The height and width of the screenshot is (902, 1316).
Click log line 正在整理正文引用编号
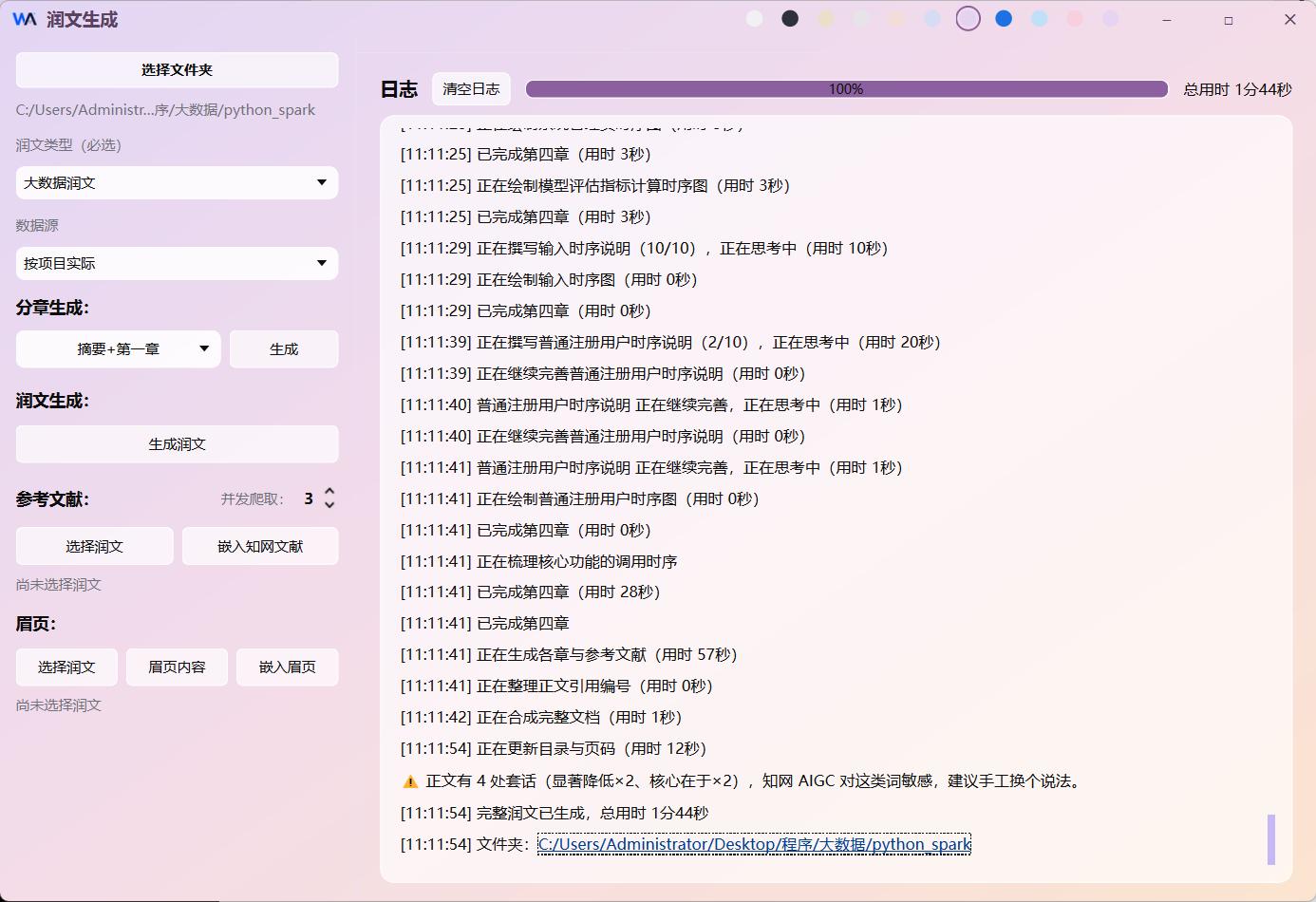[556, 686]
